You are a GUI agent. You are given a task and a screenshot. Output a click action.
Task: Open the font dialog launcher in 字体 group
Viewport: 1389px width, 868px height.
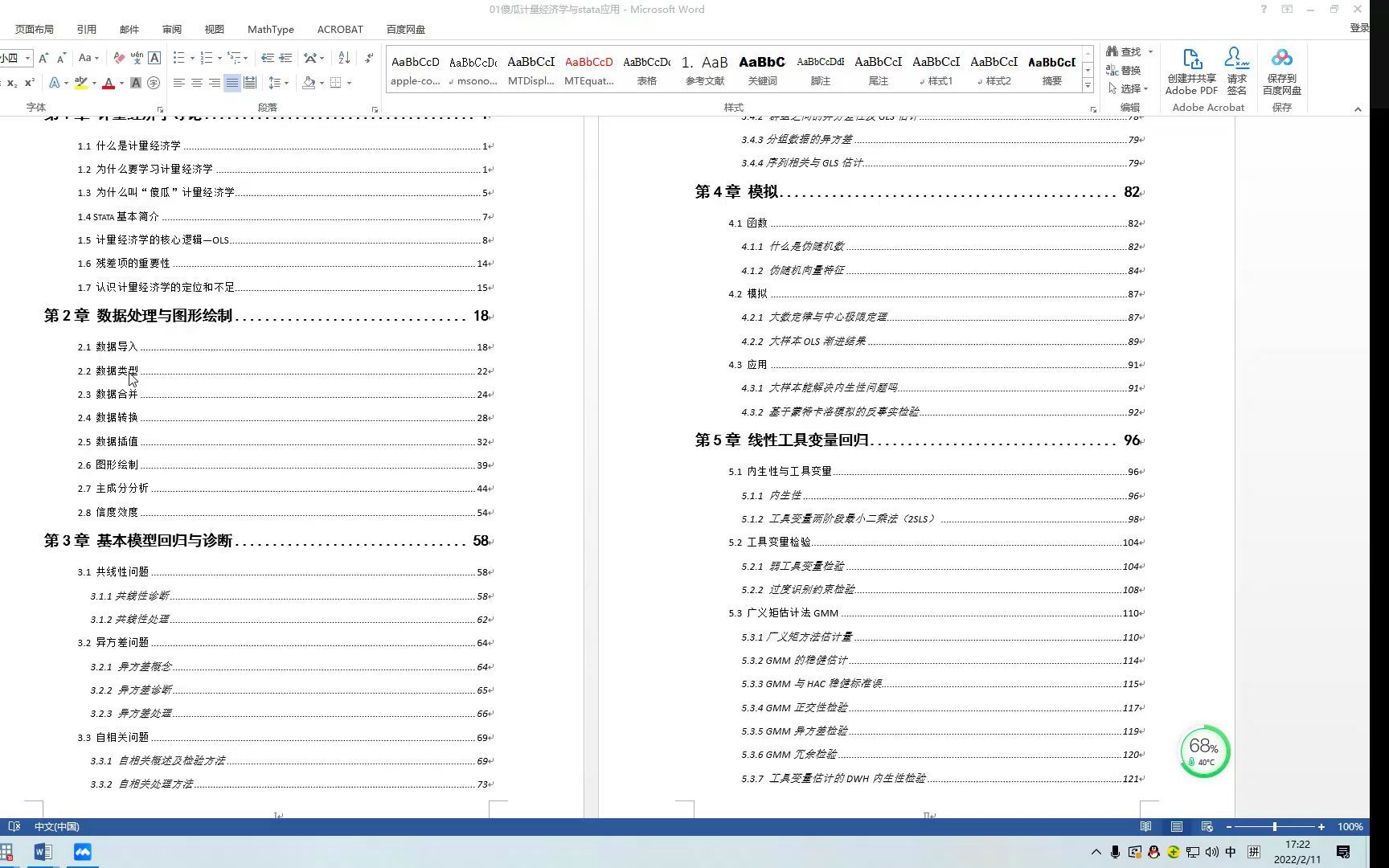tap(161, 108)
